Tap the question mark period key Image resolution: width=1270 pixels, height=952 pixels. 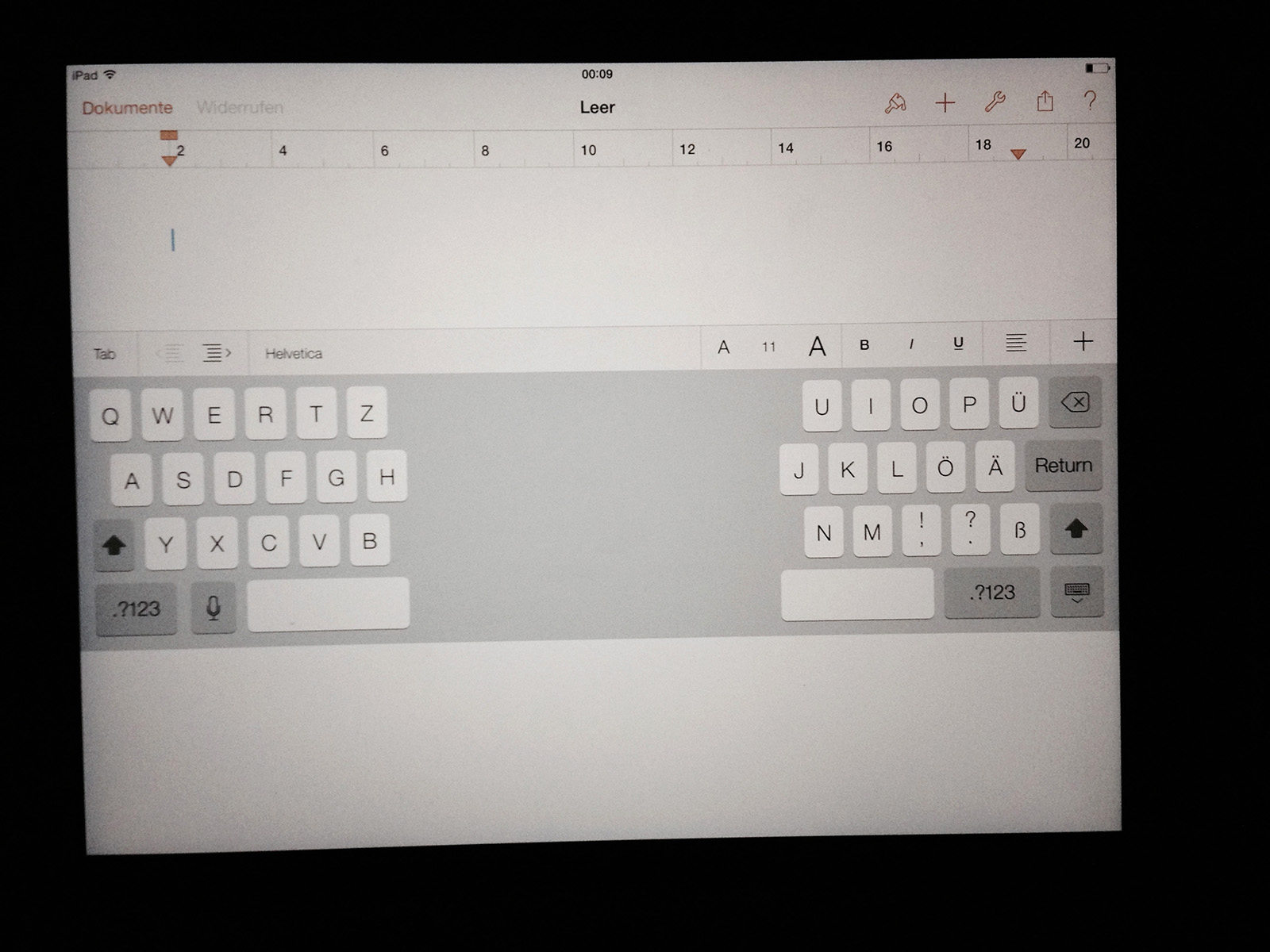click(x=970, y=530)
